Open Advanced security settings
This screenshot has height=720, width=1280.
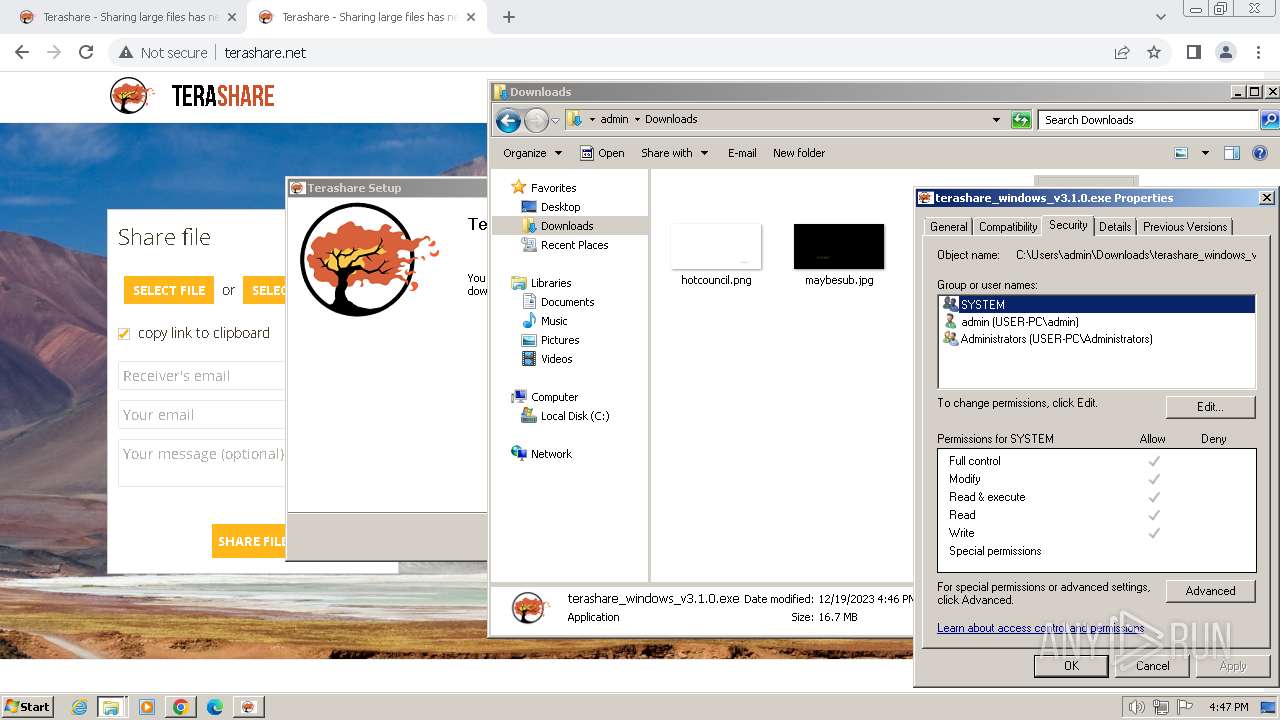click(1210, 591)
